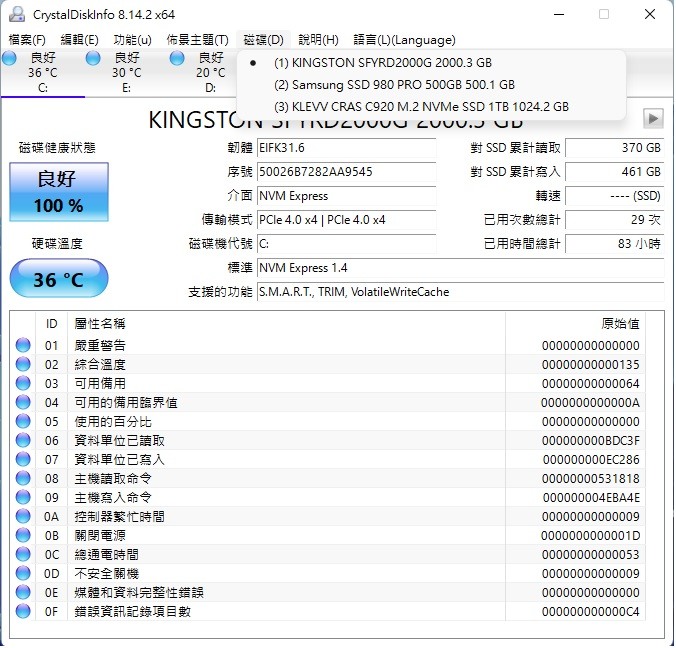The width and height of the screenshot is (676, 648).
Task: Click status orb for 總通電時間 row
Action: pyautogui.click(x=23, y=554)
